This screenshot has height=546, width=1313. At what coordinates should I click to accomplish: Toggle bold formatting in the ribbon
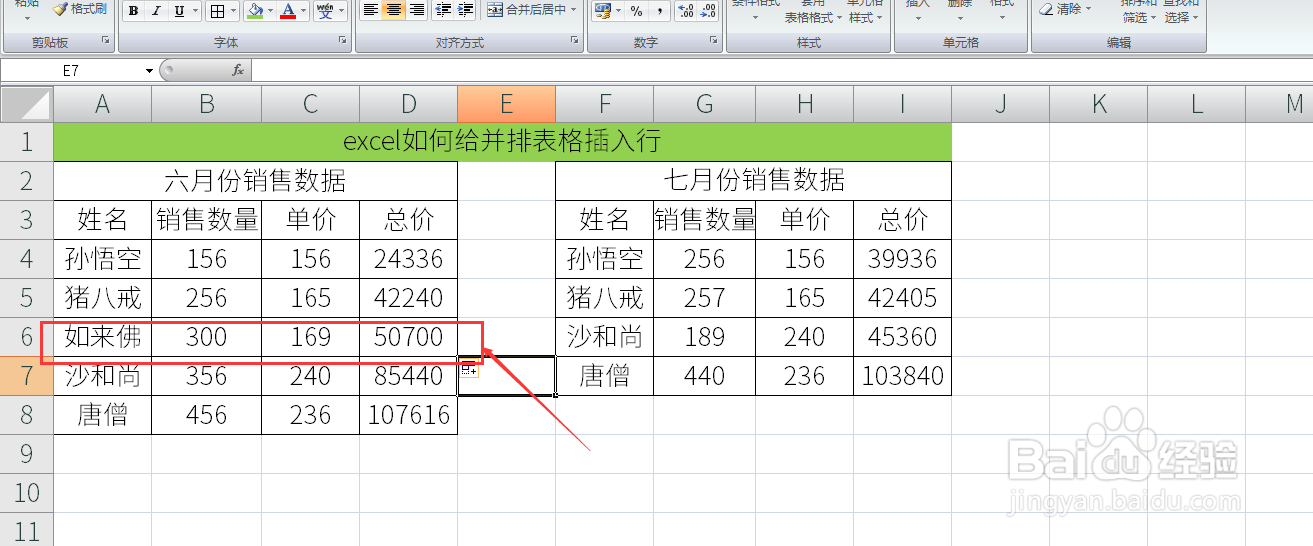tap(134, 11)
